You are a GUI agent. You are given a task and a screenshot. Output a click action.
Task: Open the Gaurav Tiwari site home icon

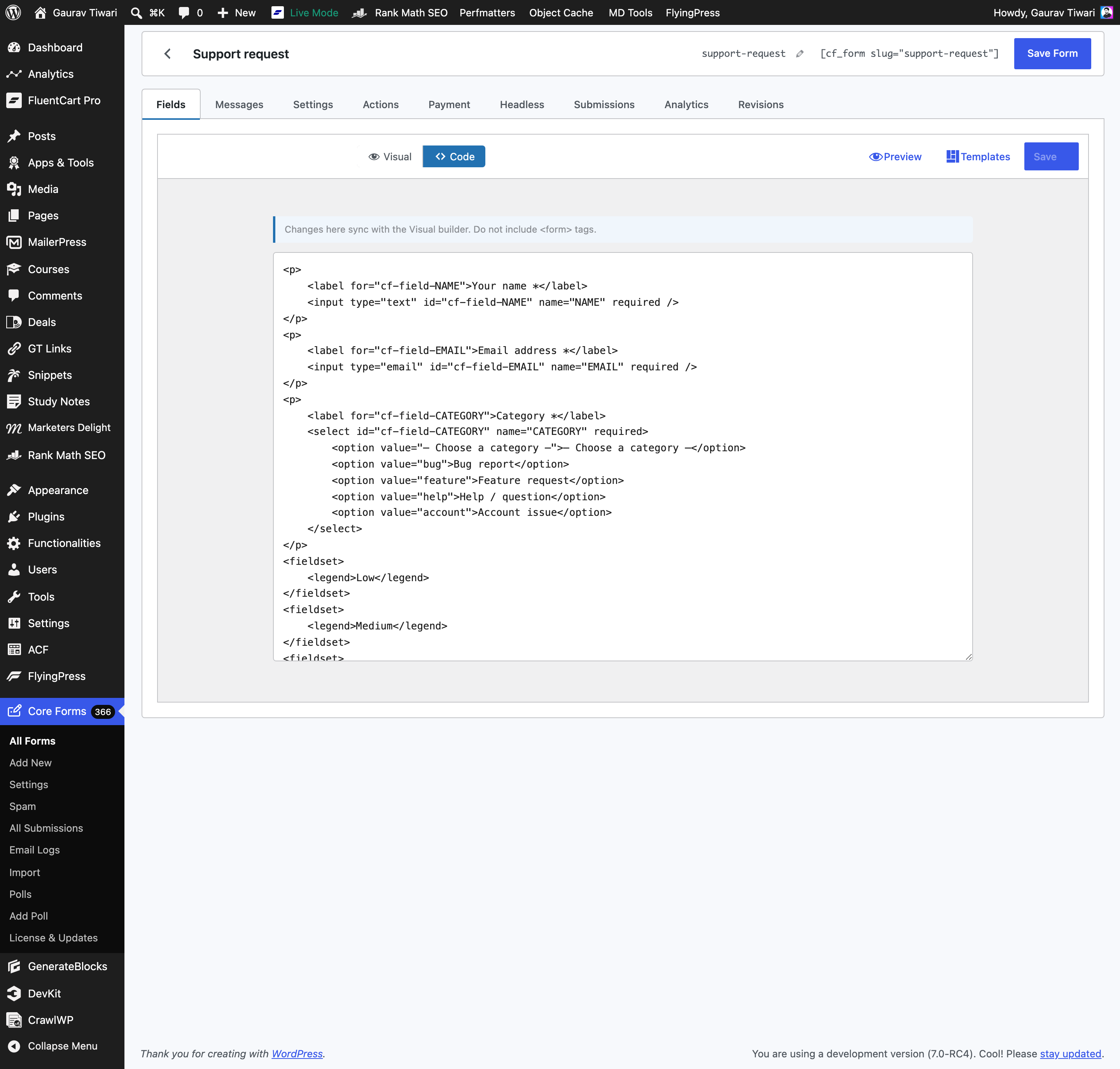pos(40,12)
